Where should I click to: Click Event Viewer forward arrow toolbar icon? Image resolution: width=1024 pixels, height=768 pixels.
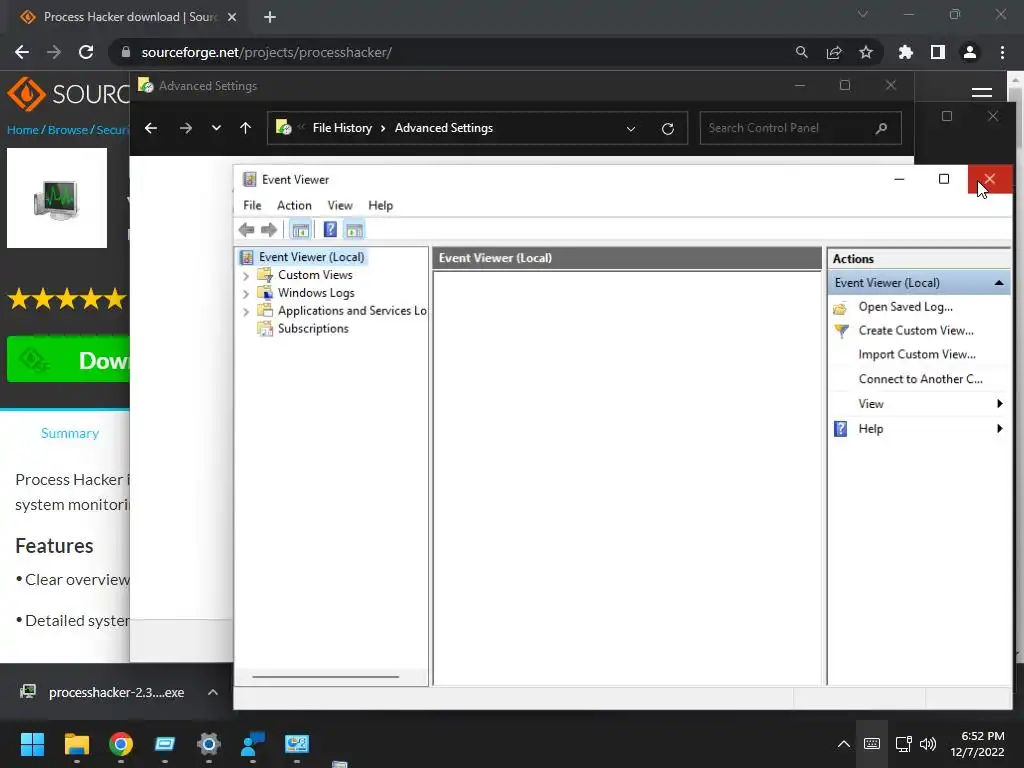pyautogui.click(x=268, y=230)
